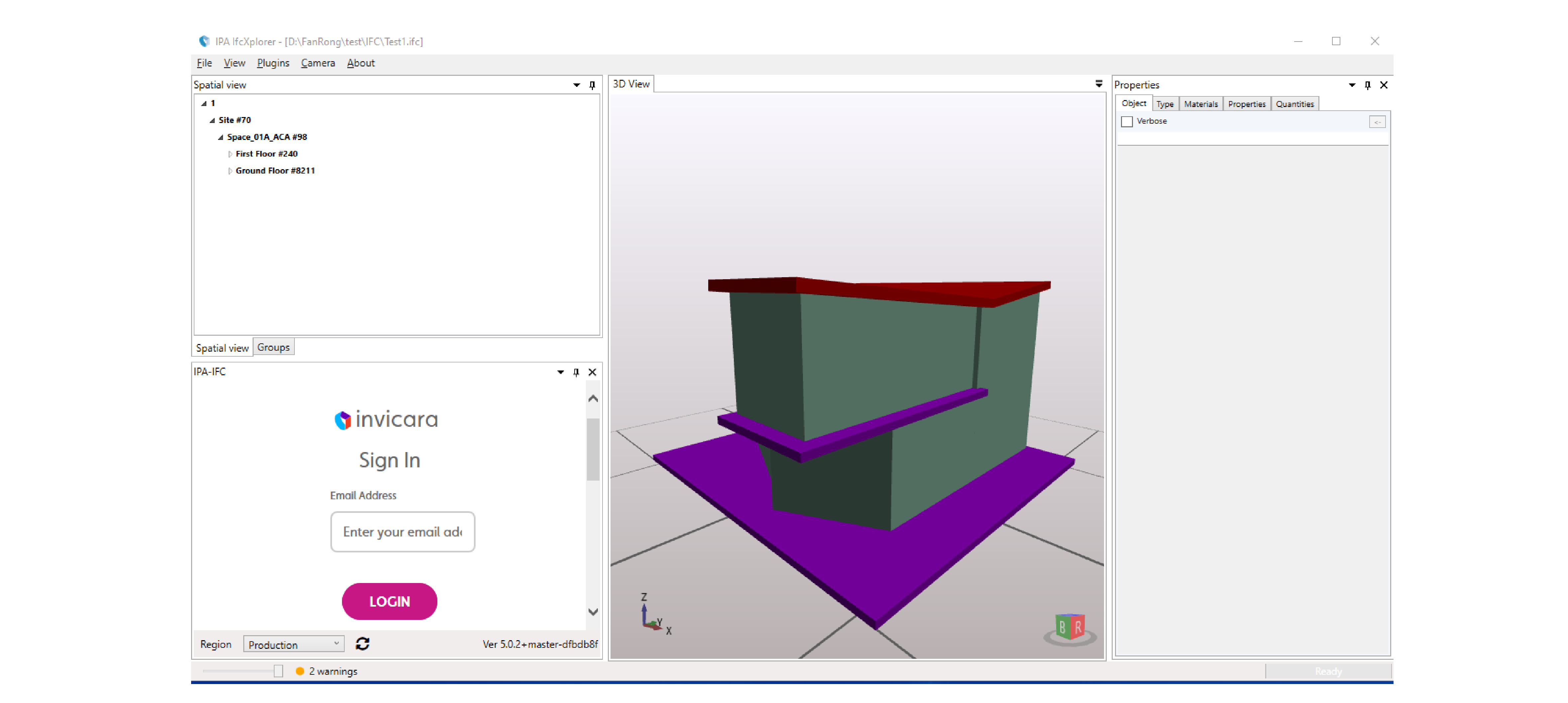1568x703 pixels.
Task: Expand the First Floor #240 node
Action: 230,154
